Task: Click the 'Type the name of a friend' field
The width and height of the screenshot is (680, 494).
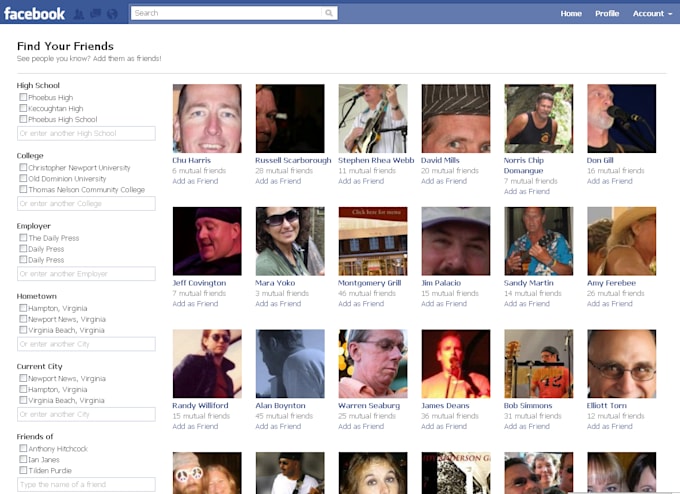Action: (x=86, y=484)
